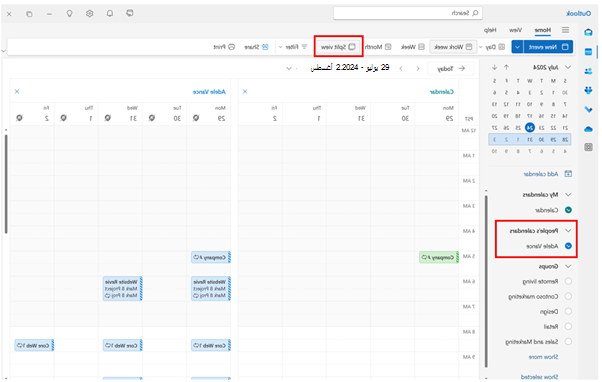Open the More apps grid icon
Screen dimensions: 602x382
588,147
